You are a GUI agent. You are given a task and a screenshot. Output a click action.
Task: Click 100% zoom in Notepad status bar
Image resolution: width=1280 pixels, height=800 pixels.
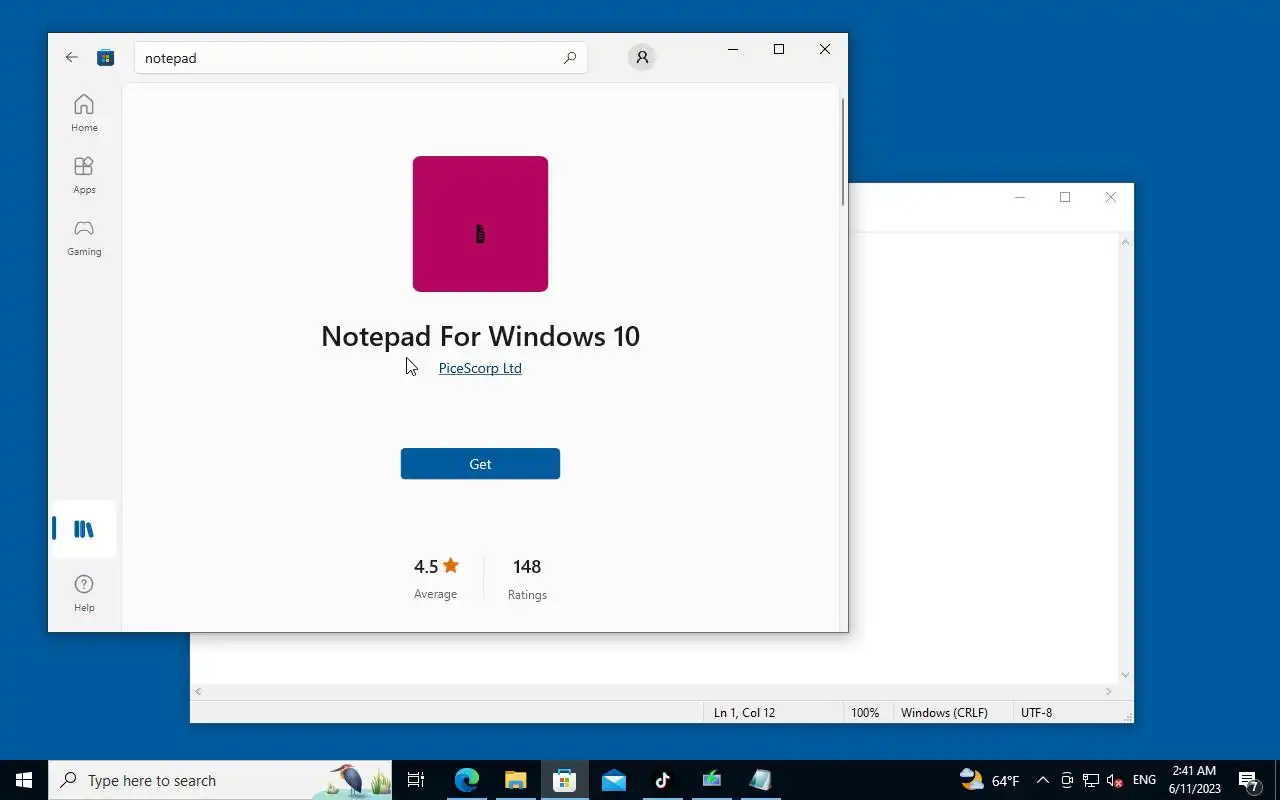pyautogui.click(x=865, y=713)
